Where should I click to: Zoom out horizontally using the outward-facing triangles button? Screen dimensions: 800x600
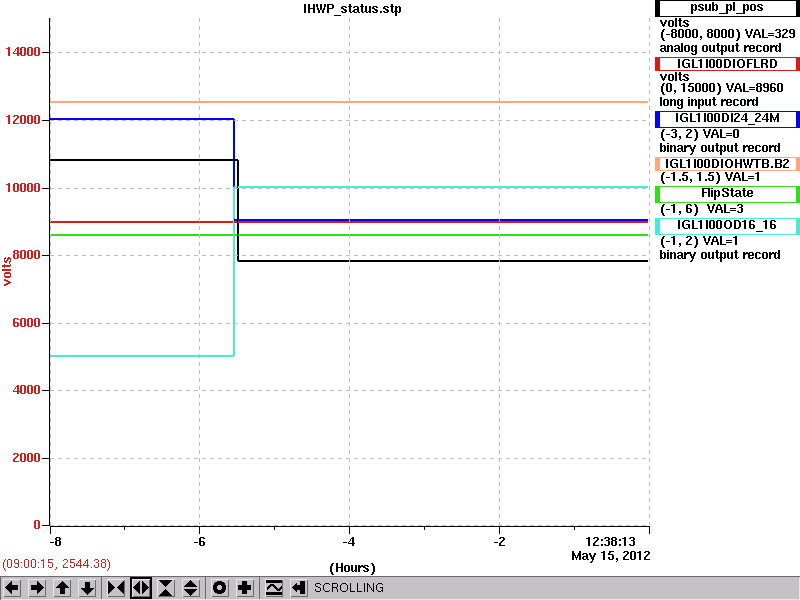[141, 588]
